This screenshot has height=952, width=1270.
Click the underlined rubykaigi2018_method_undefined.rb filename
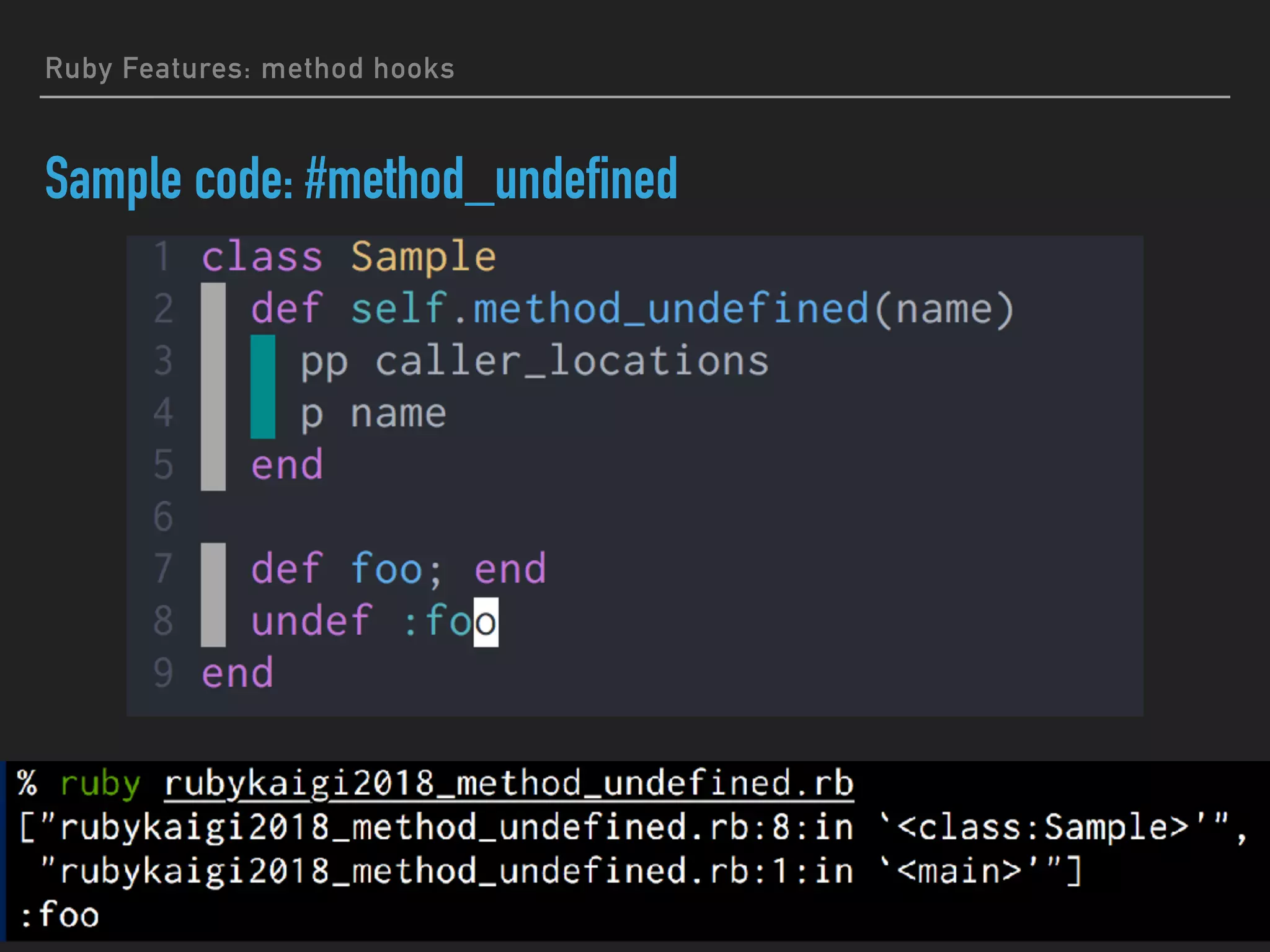pyautogui.click(x=508, y=783)
